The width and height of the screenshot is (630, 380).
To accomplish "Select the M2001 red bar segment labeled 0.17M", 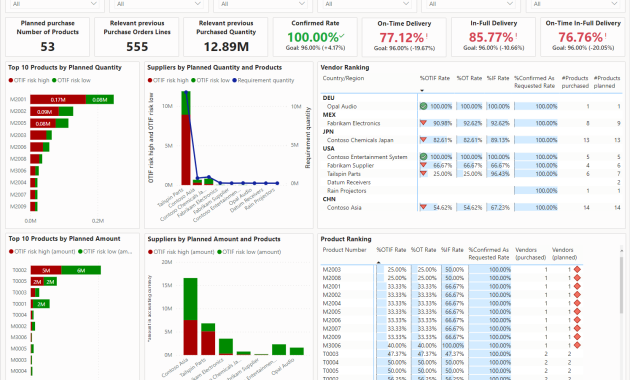I will [58, 99].
